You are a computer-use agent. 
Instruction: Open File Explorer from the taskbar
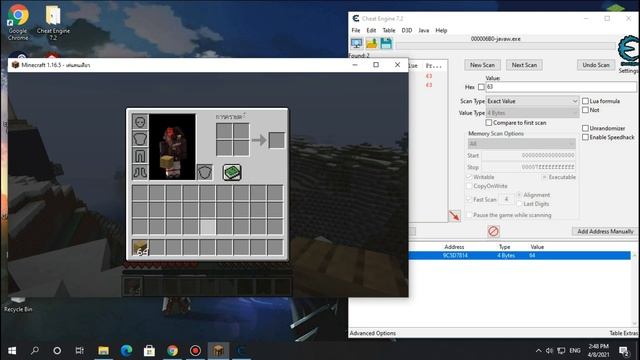click(103, 351)
